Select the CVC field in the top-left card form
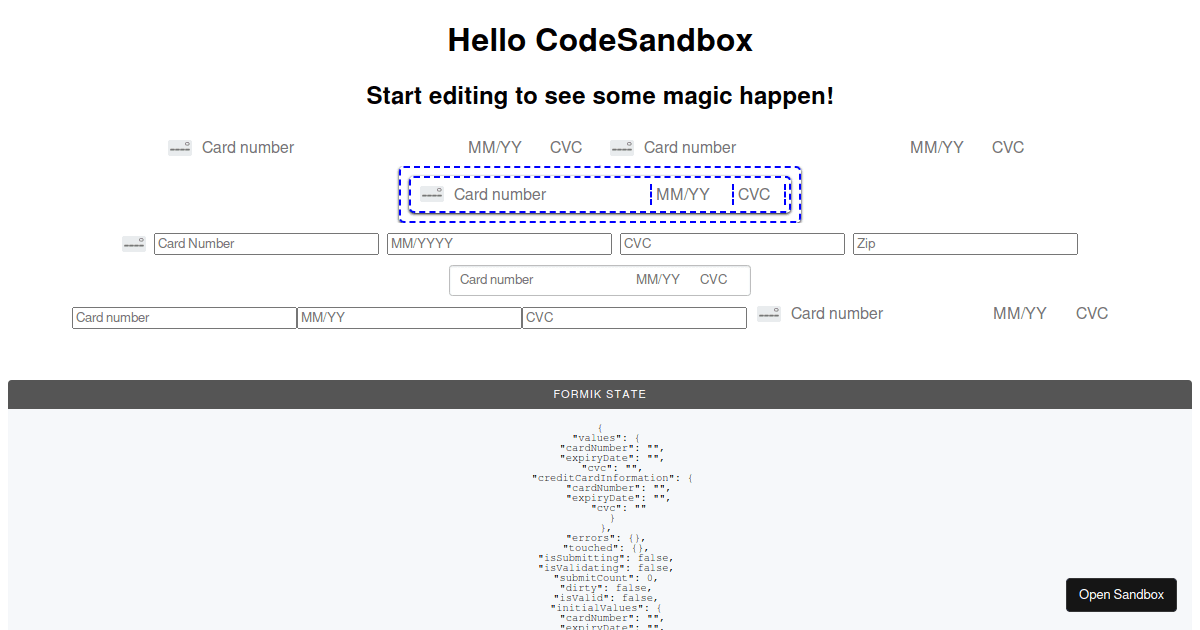The width and height of the screenshot is (1200, 630). [x=566, y=147]
